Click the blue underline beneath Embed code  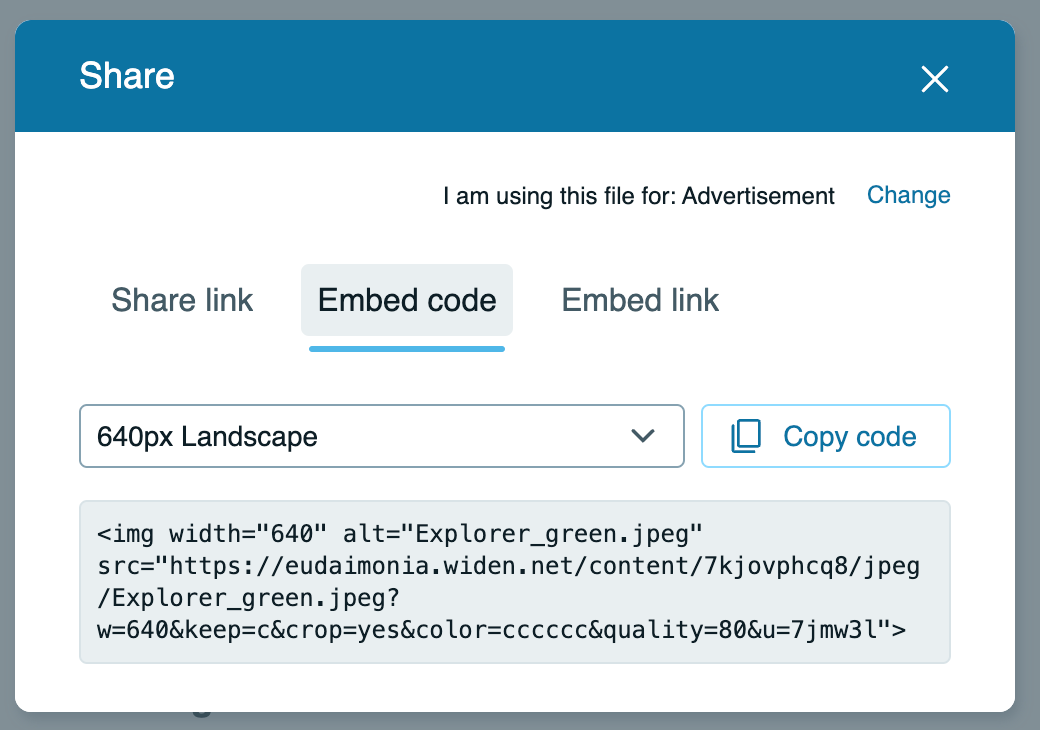pos(407,348)
